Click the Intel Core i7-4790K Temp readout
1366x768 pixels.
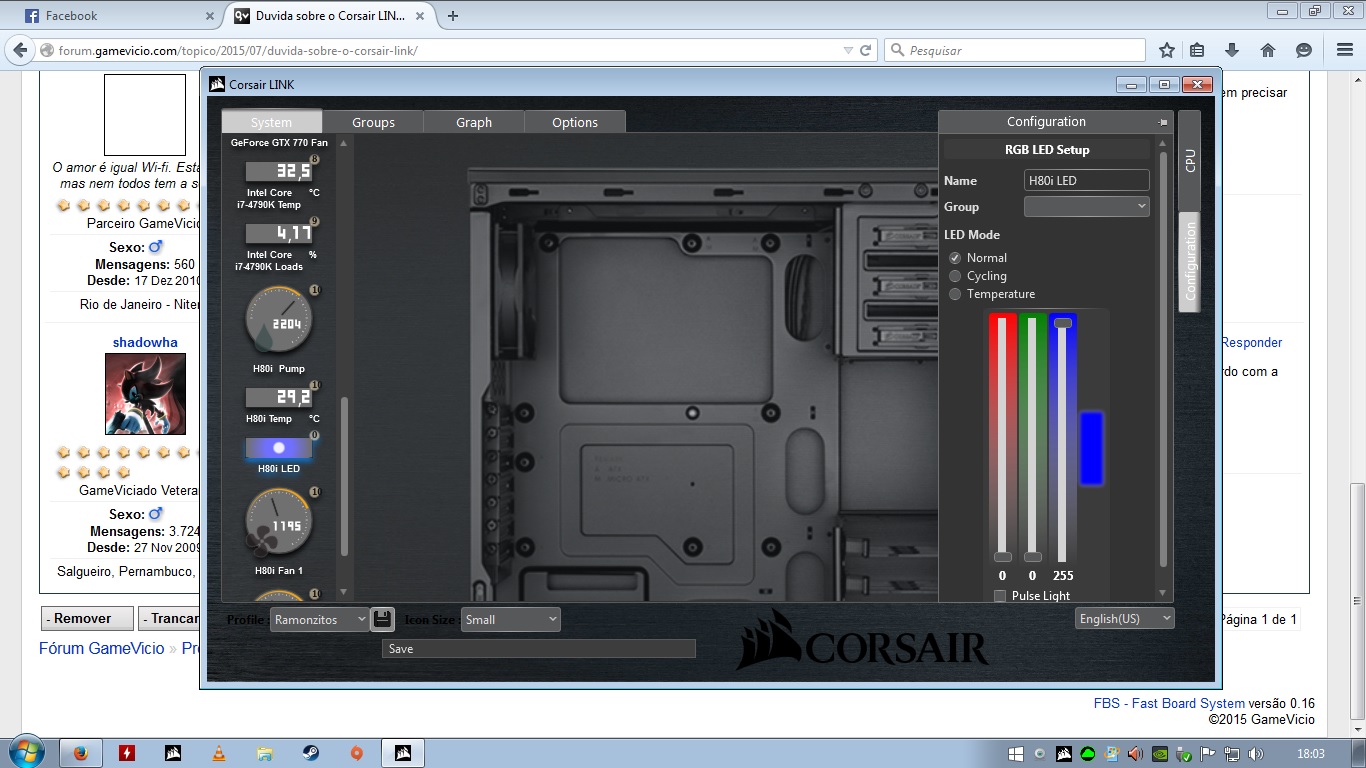pos(280,171)
